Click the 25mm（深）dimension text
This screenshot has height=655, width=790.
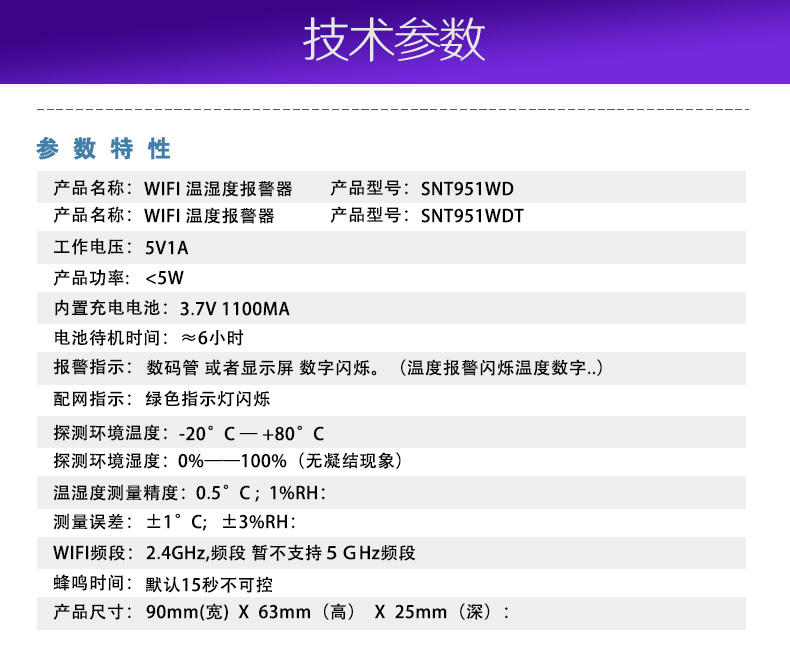pyautogui.click(x=443, y=612)
